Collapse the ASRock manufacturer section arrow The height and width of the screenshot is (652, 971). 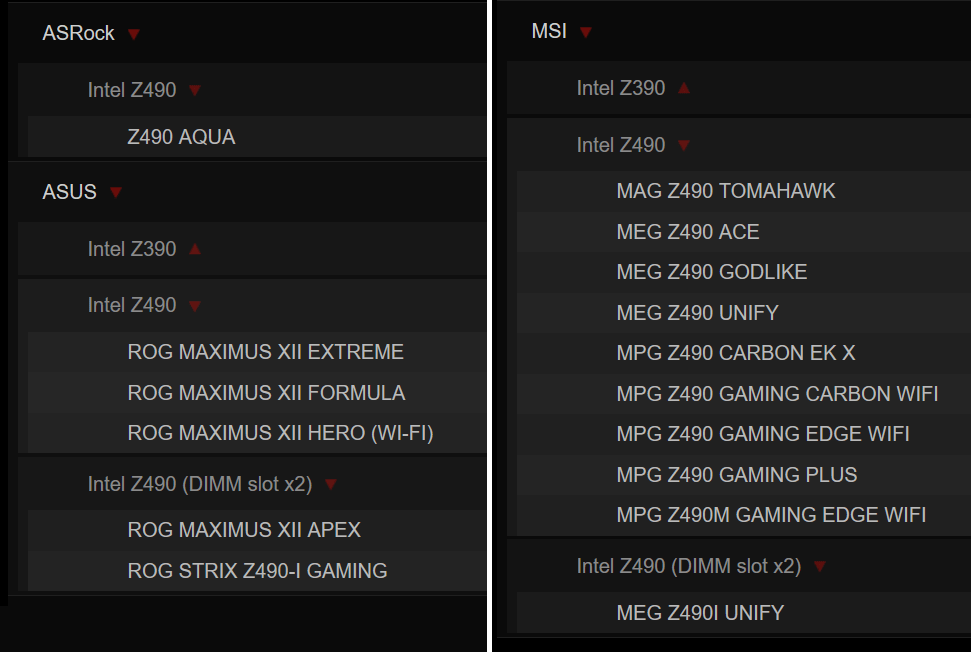tap(134, 34)
